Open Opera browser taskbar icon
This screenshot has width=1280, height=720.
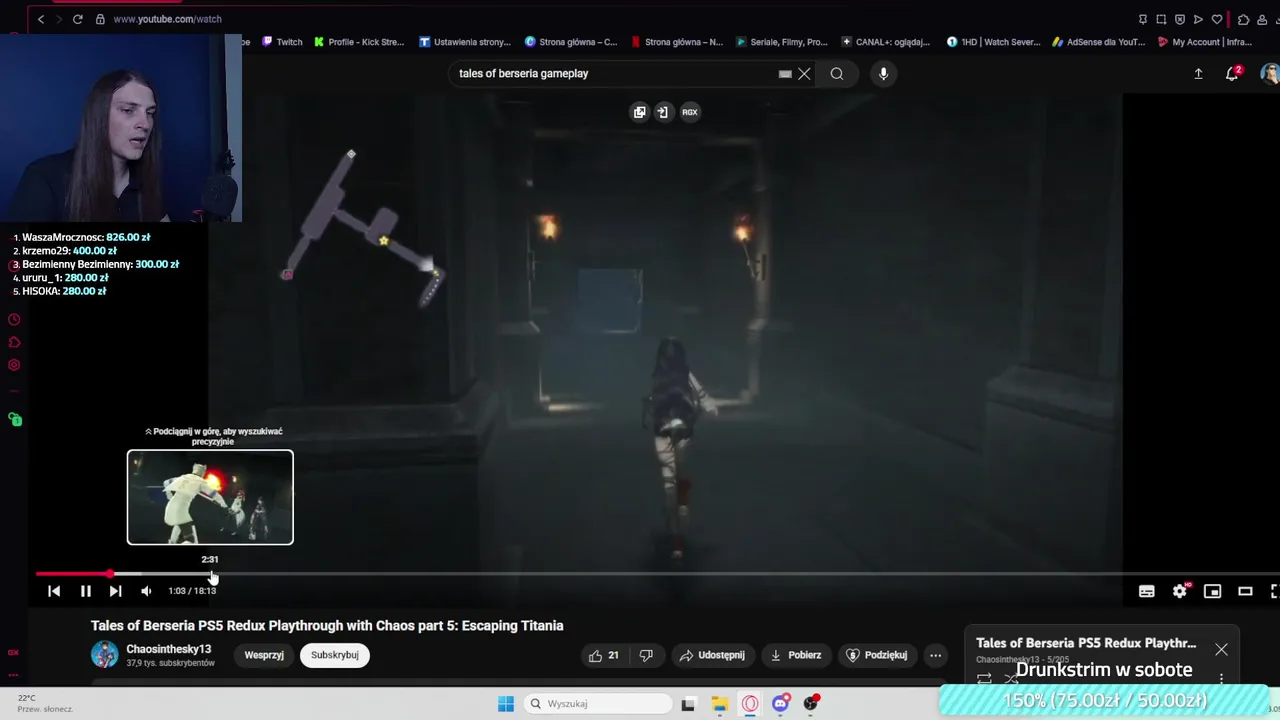point(750,703)
